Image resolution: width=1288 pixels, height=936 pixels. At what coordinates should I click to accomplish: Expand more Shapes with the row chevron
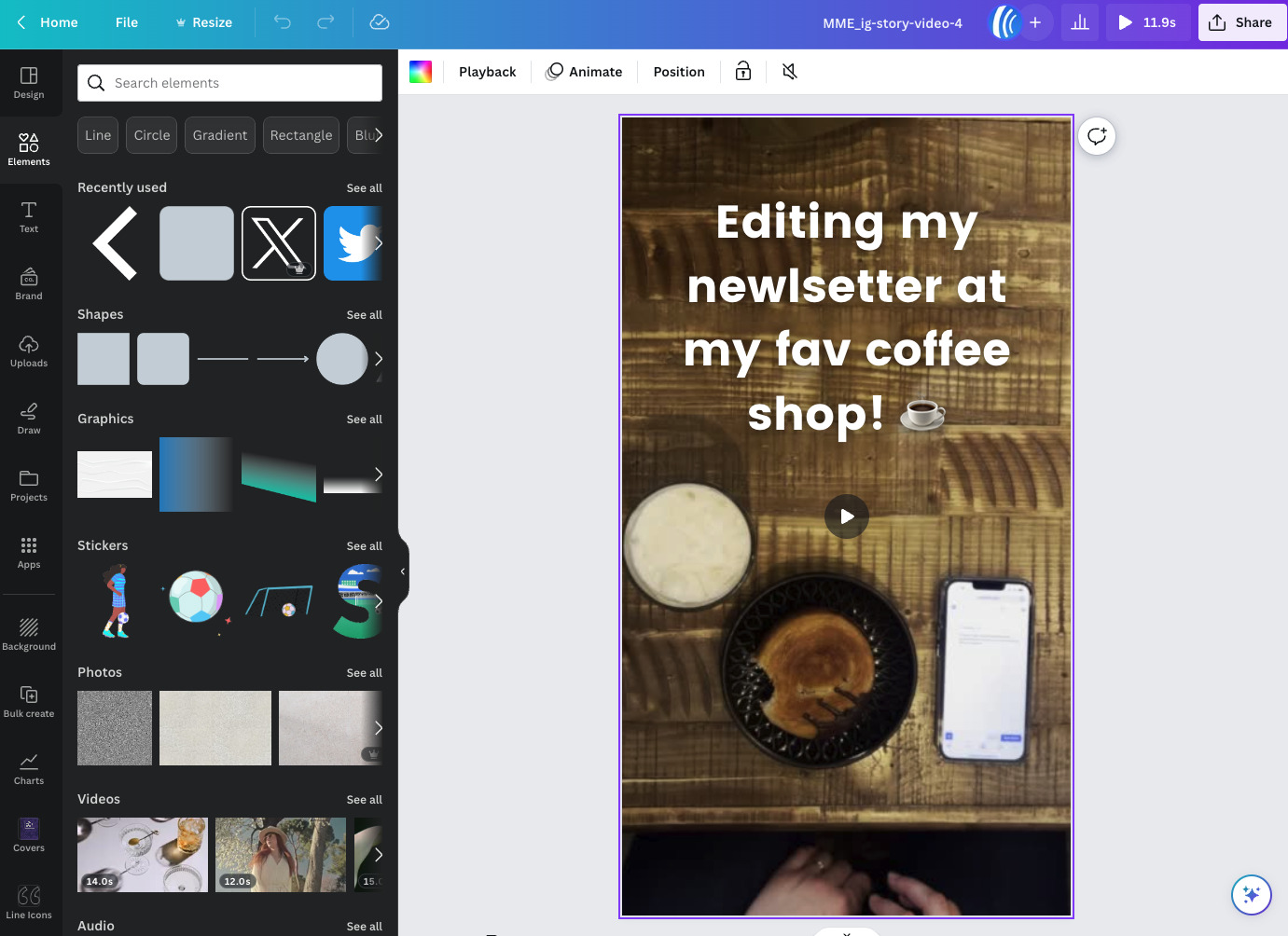coord(377,359)
